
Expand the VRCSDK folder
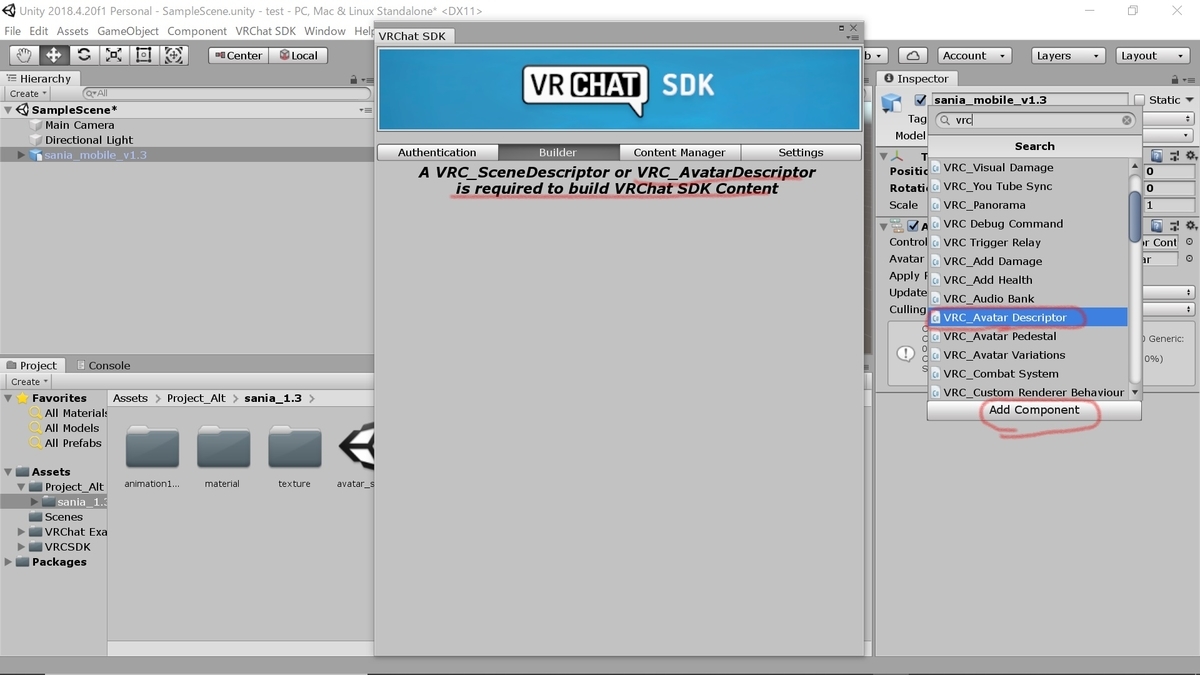click(x=21, y=547)
